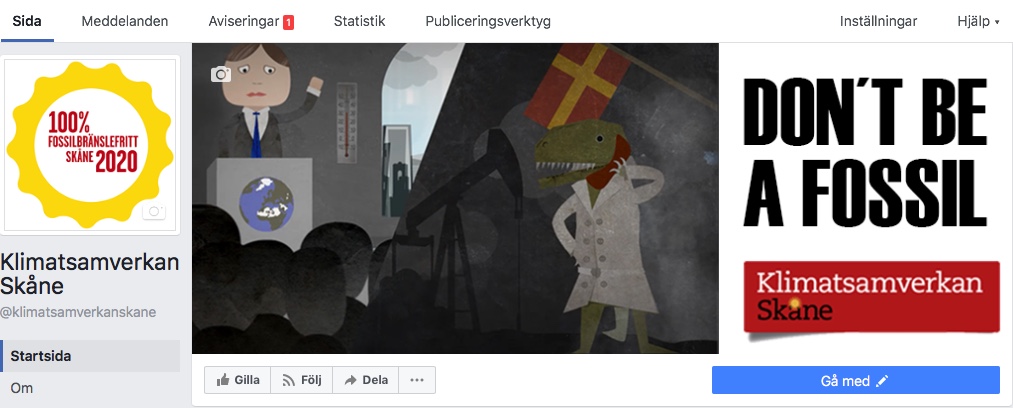Select the Sida tab
The image size is (1013, 408).
click(26, 21)
